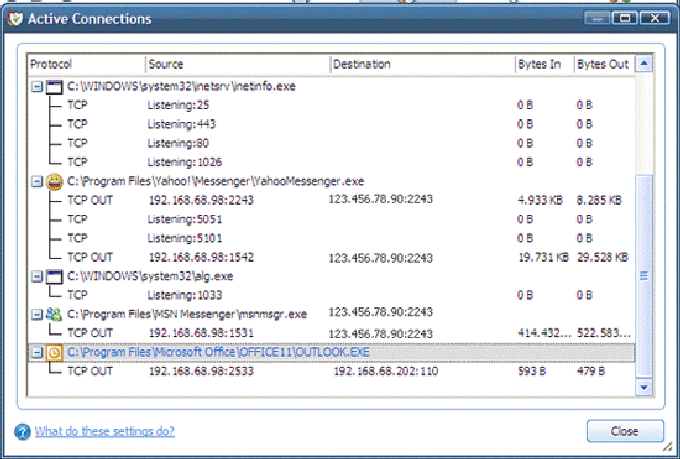Click the alg.exe application window icon
This screenshot has width=680, height=459.
pyautogui.click(x=54, y=276)
